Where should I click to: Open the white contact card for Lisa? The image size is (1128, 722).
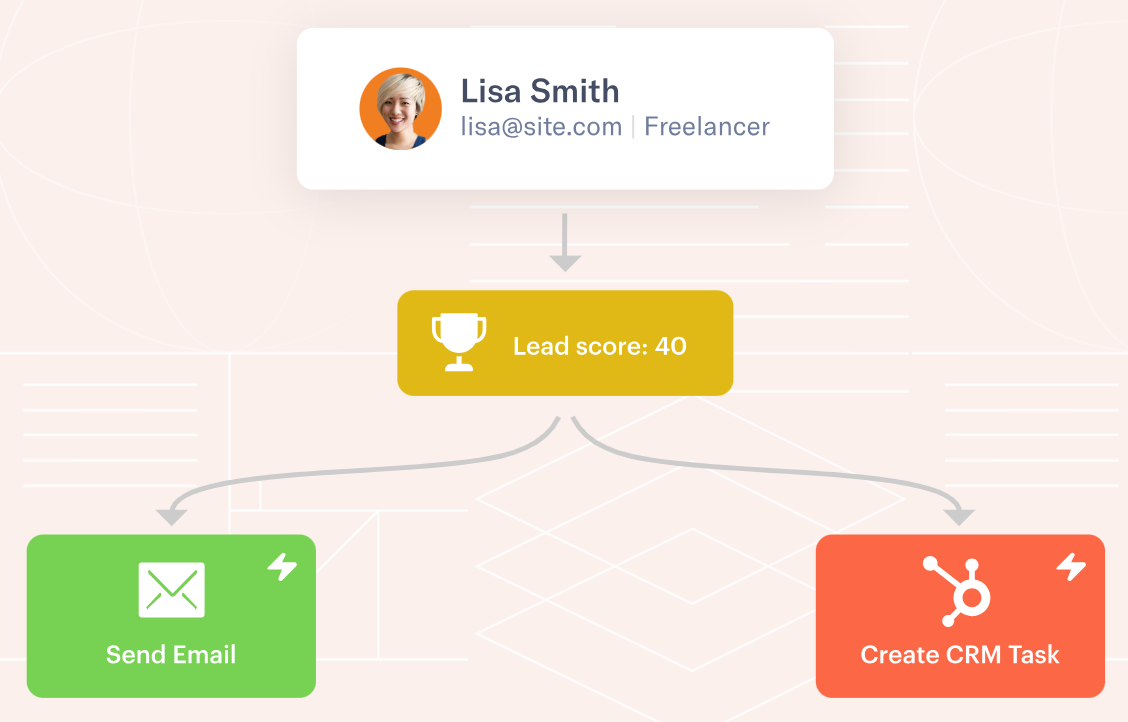click(x=565, y=109)
